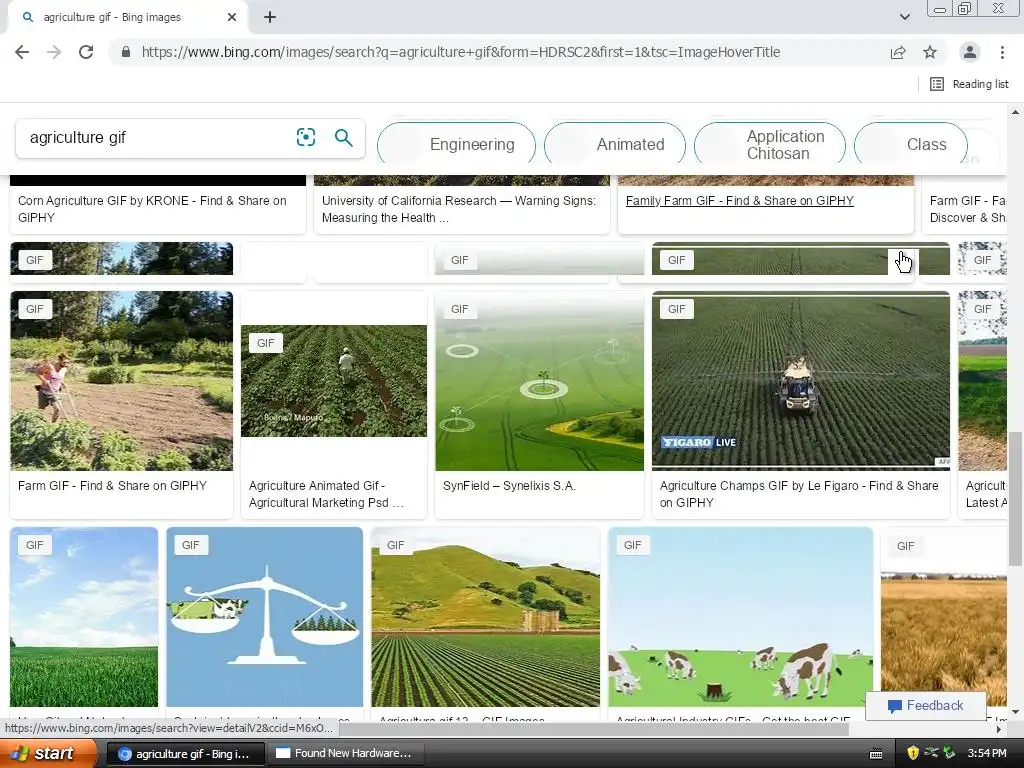This screenshot has height=768, width=1024.
Task: Open the green hills farmland thumbnail
Action: (485, 616)
